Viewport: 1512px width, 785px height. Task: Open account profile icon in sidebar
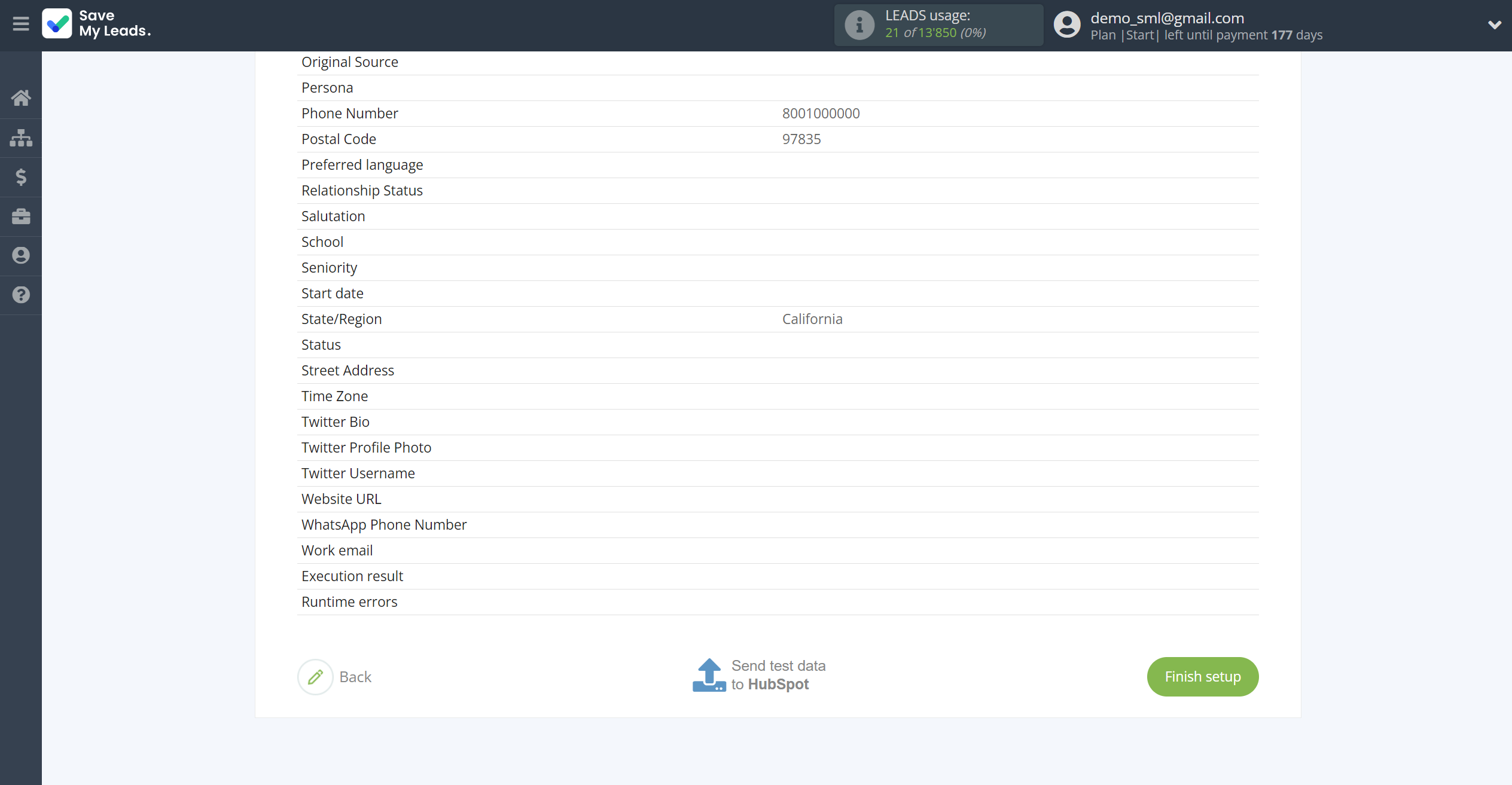coord(21,256)
